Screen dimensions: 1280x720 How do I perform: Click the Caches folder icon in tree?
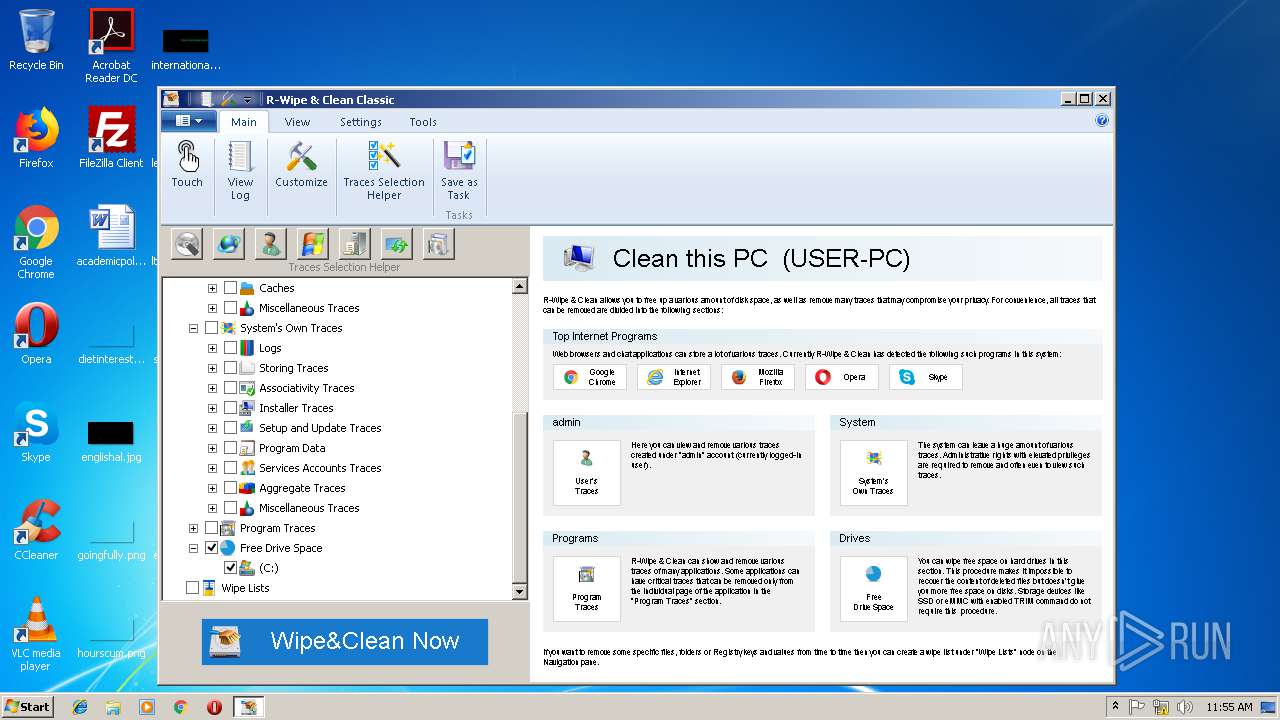[x=247, y=288]
